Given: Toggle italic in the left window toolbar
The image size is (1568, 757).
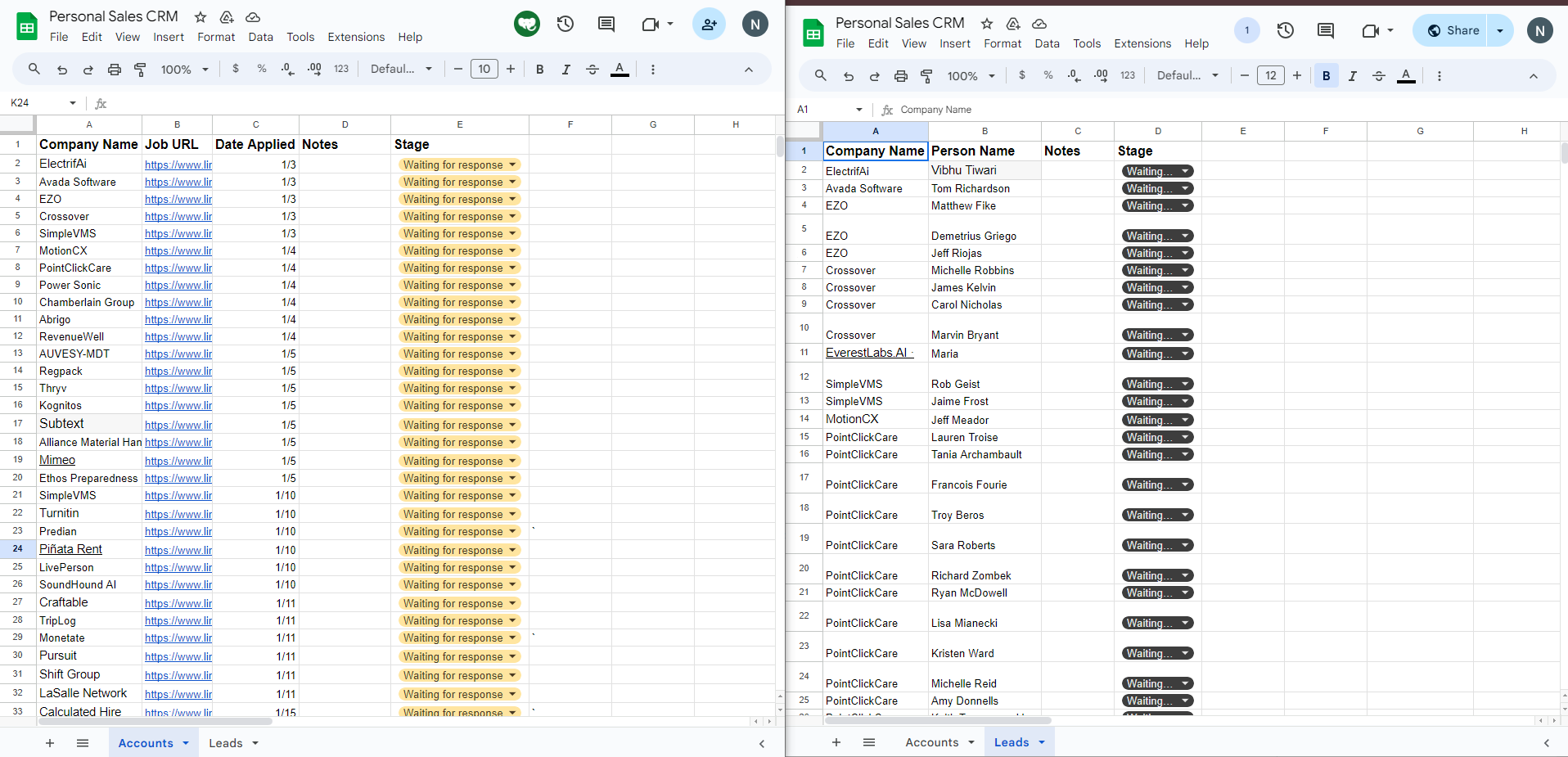Looking at the screenshot, I should click(565, 70).
